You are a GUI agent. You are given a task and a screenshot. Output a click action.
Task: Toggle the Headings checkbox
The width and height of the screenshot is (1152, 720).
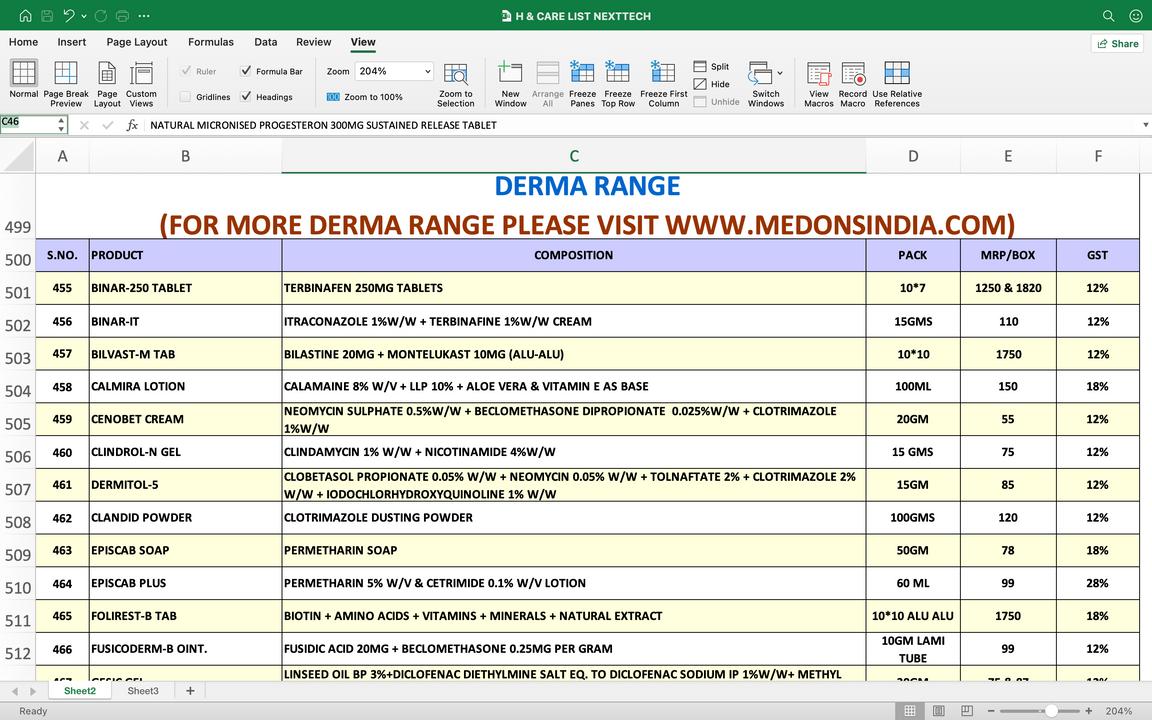(x=245, y=96)
